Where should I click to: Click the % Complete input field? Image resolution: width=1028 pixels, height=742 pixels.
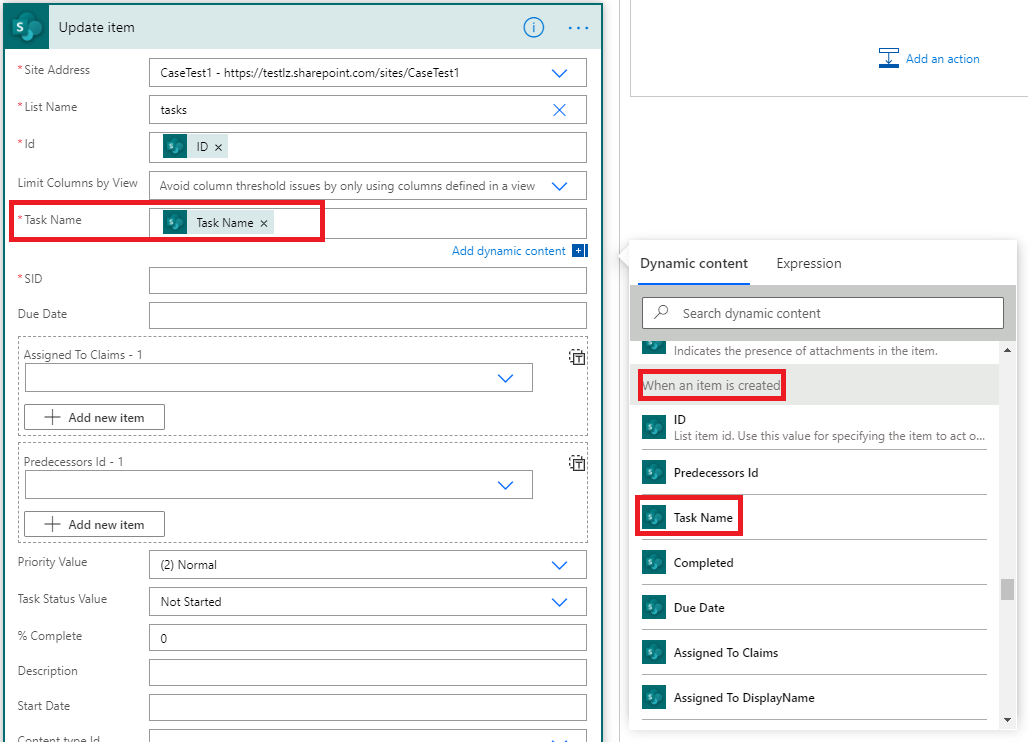(x=368, y=638)
